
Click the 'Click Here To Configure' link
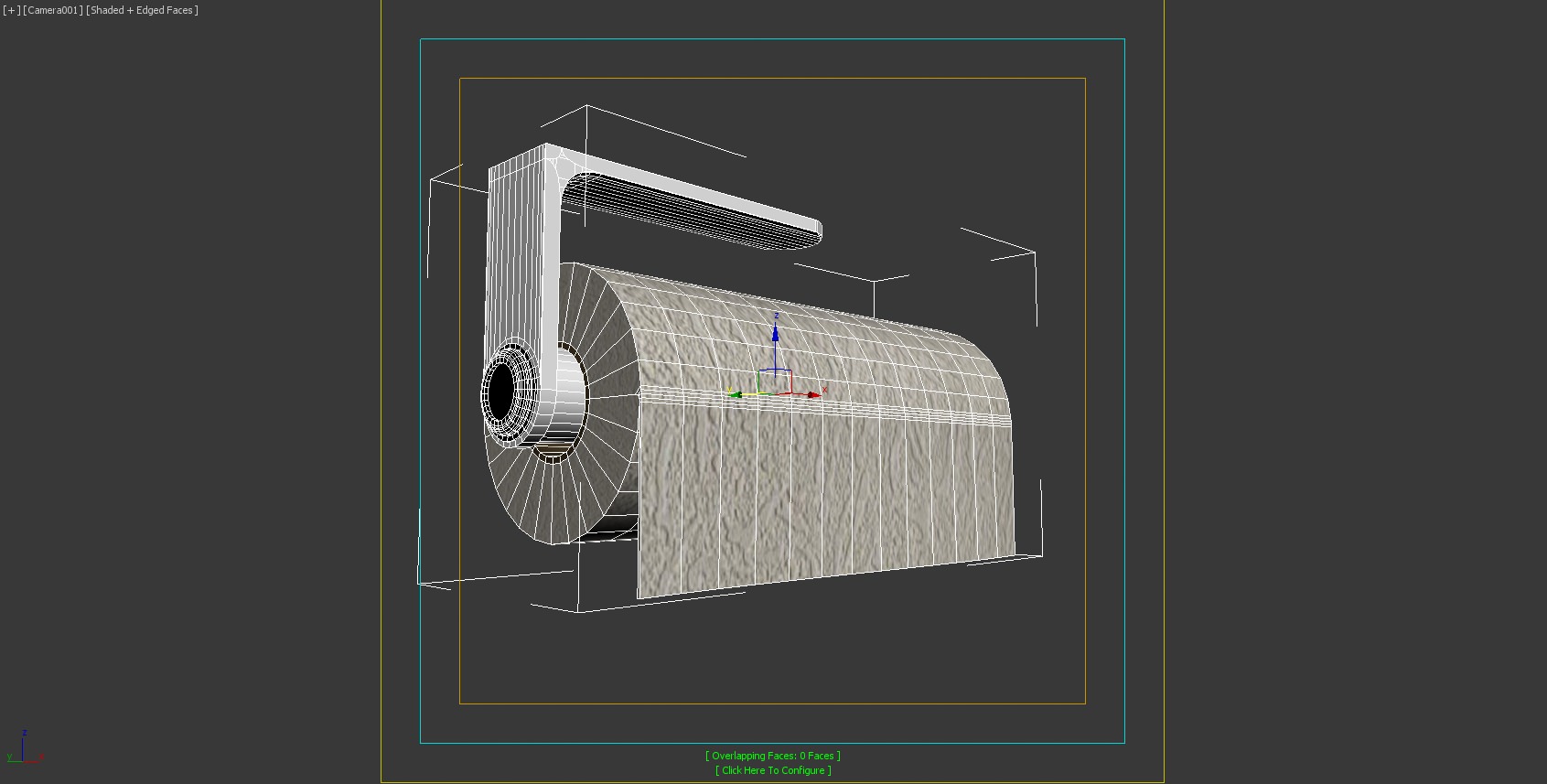773,770
